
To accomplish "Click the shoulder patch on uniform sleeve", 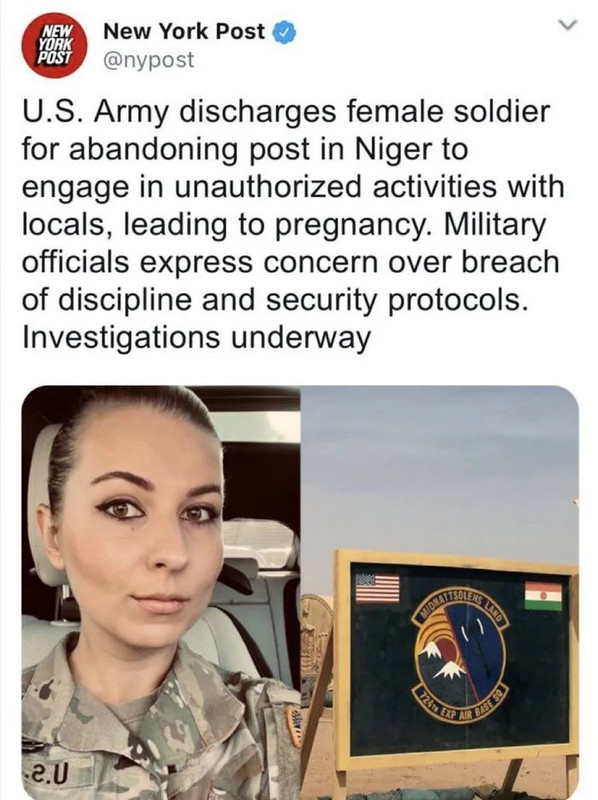I will pos(293,726).
